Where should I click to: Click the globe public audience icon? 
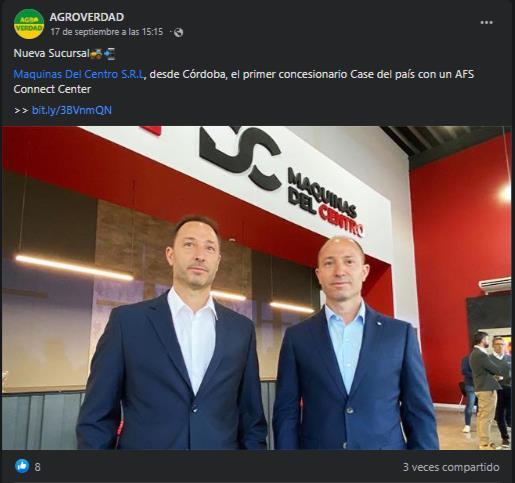(x=178, y=33)
